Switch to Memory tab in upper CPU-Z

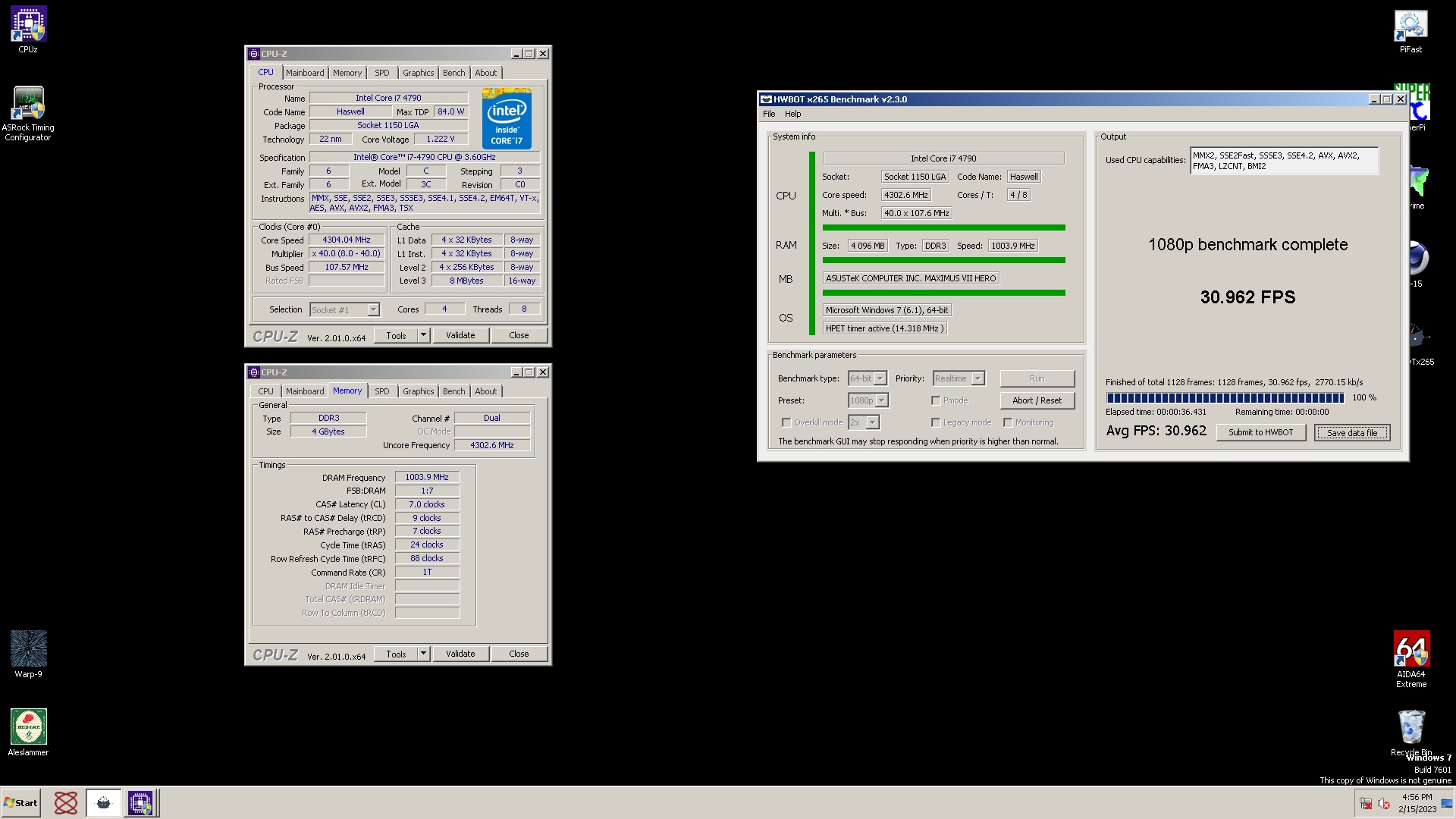pyautogui.click(x=347, y=73)
